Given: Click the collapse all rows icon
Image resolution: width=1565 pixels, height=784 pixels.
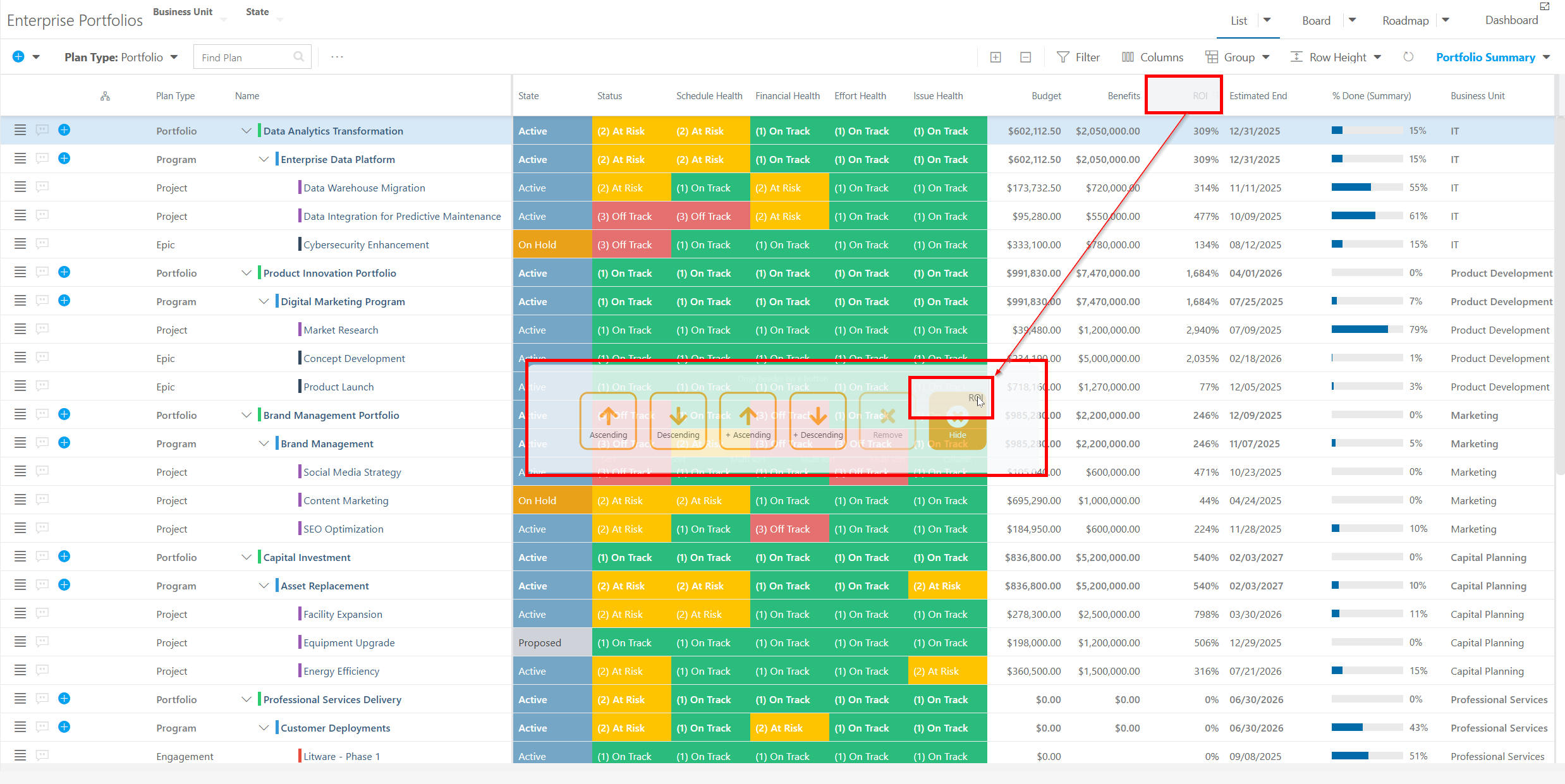Looking at the screenshot, I should (x=1026, y=57).
